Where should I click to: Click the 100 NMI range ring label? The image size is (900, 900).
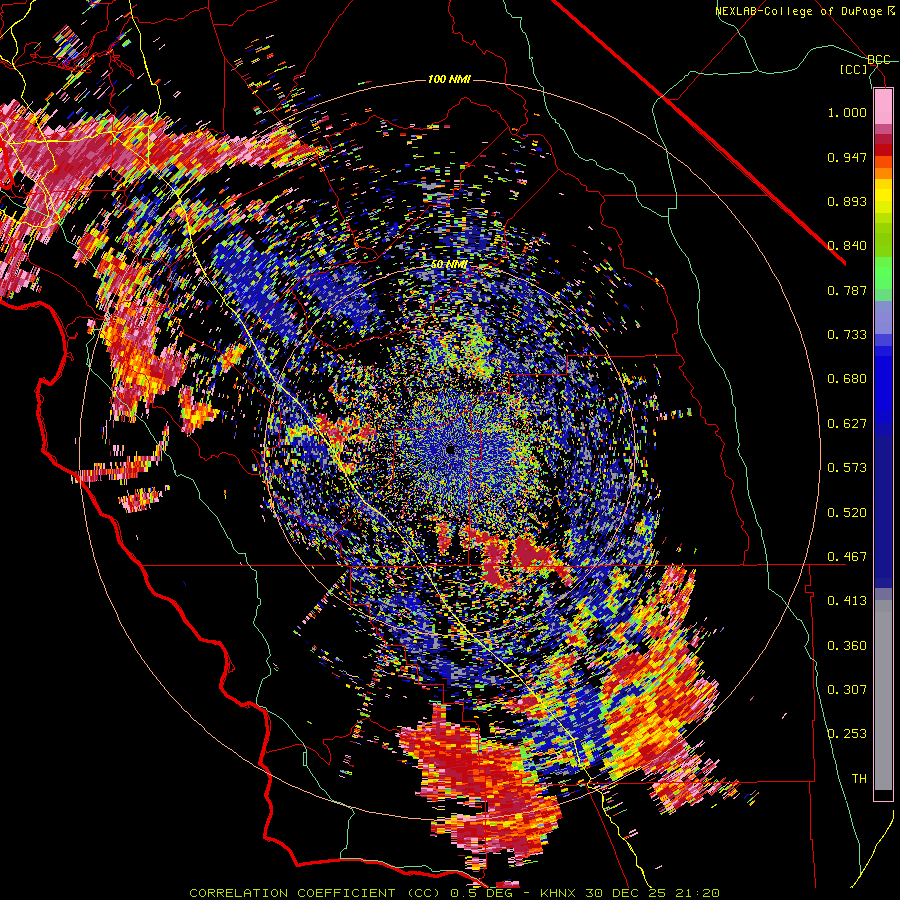449,79
